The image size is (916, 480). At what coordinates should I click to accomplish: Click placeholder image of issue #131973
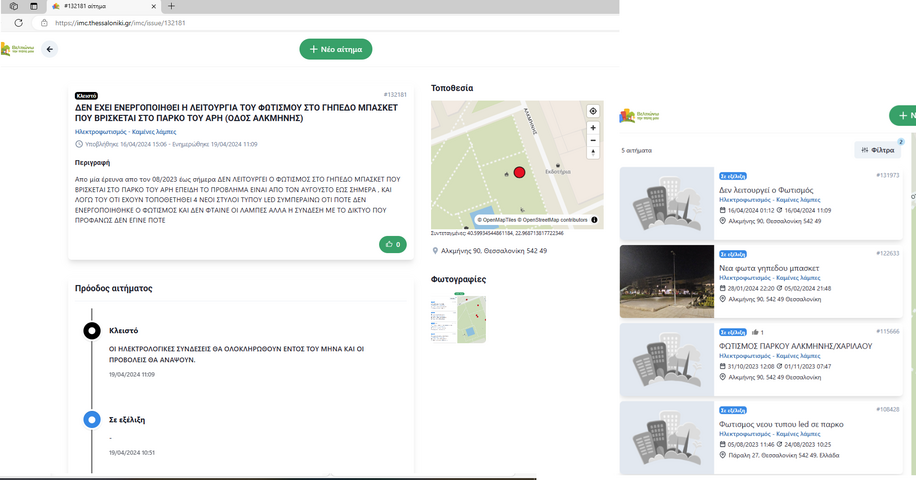[x=667, y=204]
